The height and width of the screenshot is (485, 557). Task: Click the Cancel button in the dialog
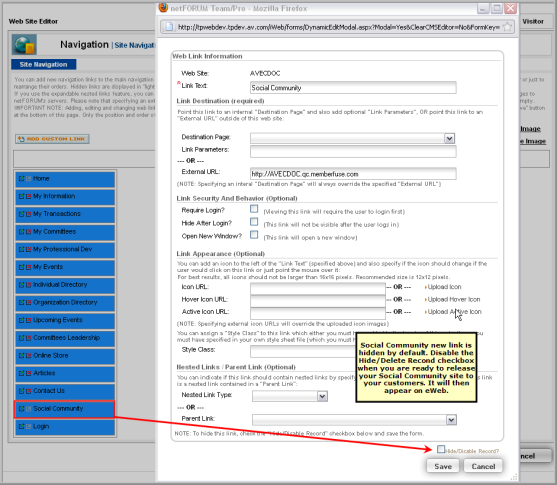[x=483, y=466]
